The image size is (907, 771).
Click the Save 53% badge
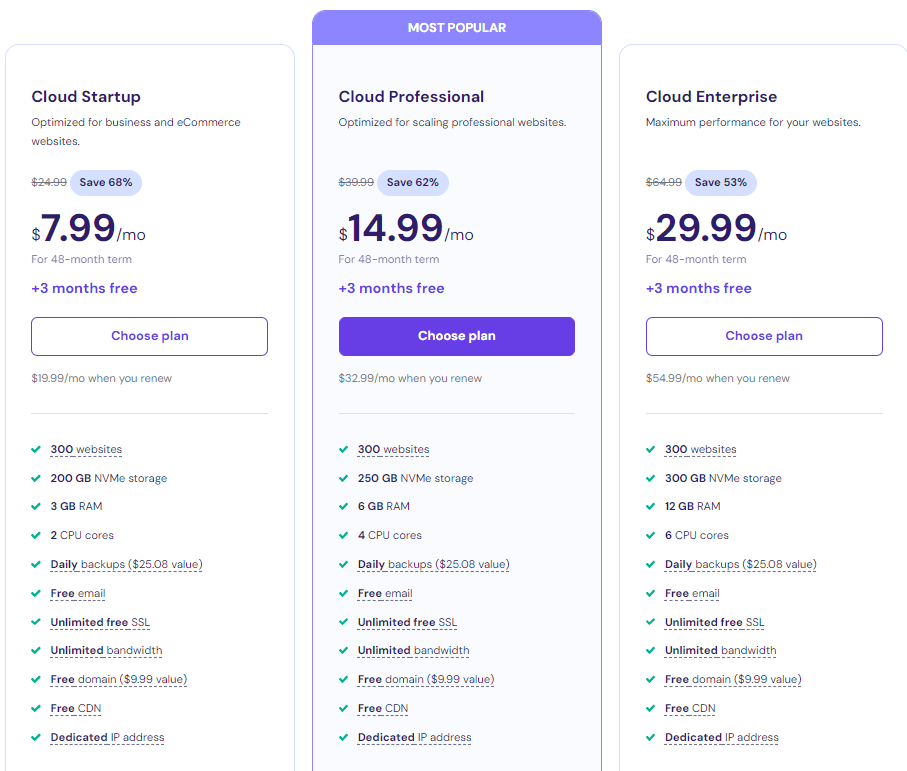click(x=721, y=182)
